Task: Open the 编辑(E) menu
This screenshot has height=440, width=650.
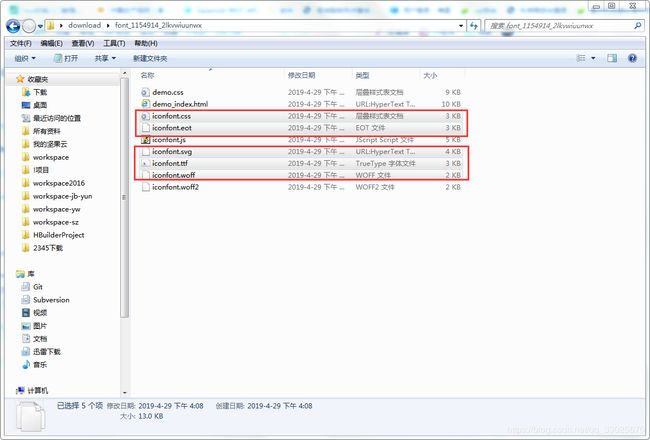Action: [x=51, y=43]
